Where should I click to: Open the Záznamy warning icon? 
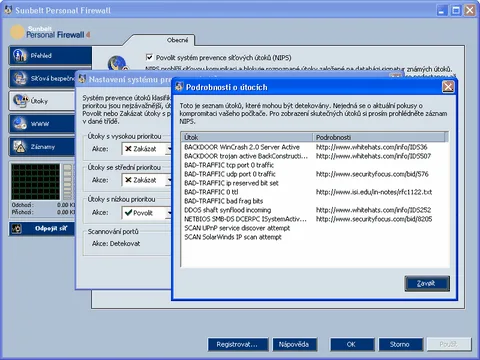(x=20, y=146)
